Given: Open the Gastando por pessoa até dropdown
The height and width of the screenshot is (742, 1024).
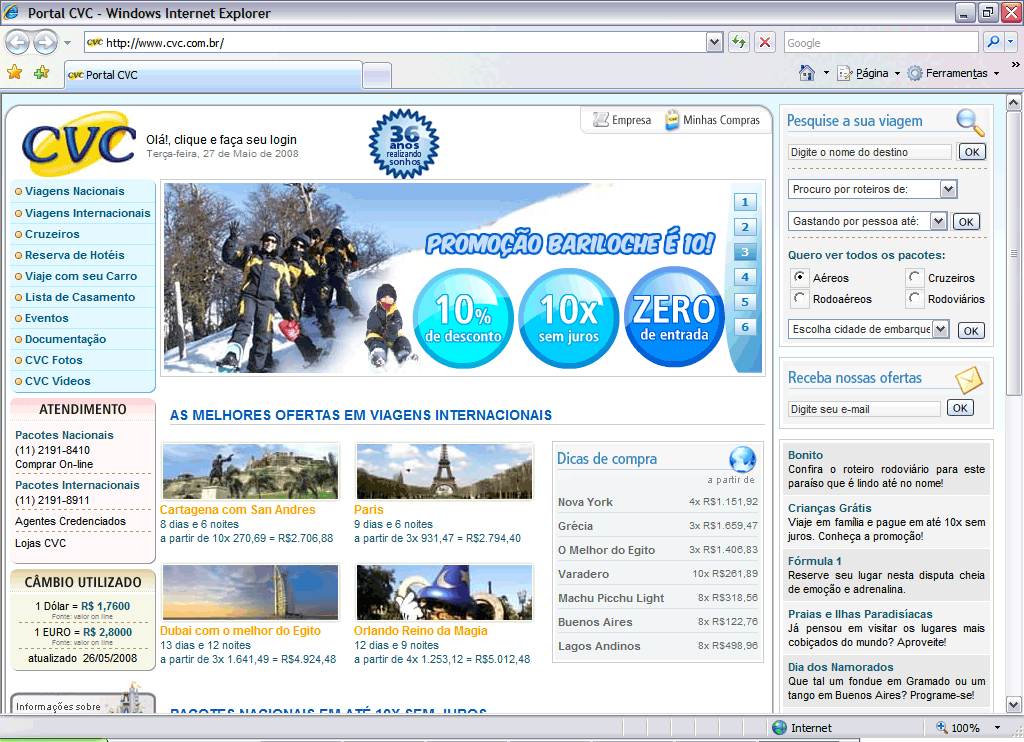Looking at the screenshot, I should (x=938, y=221).
